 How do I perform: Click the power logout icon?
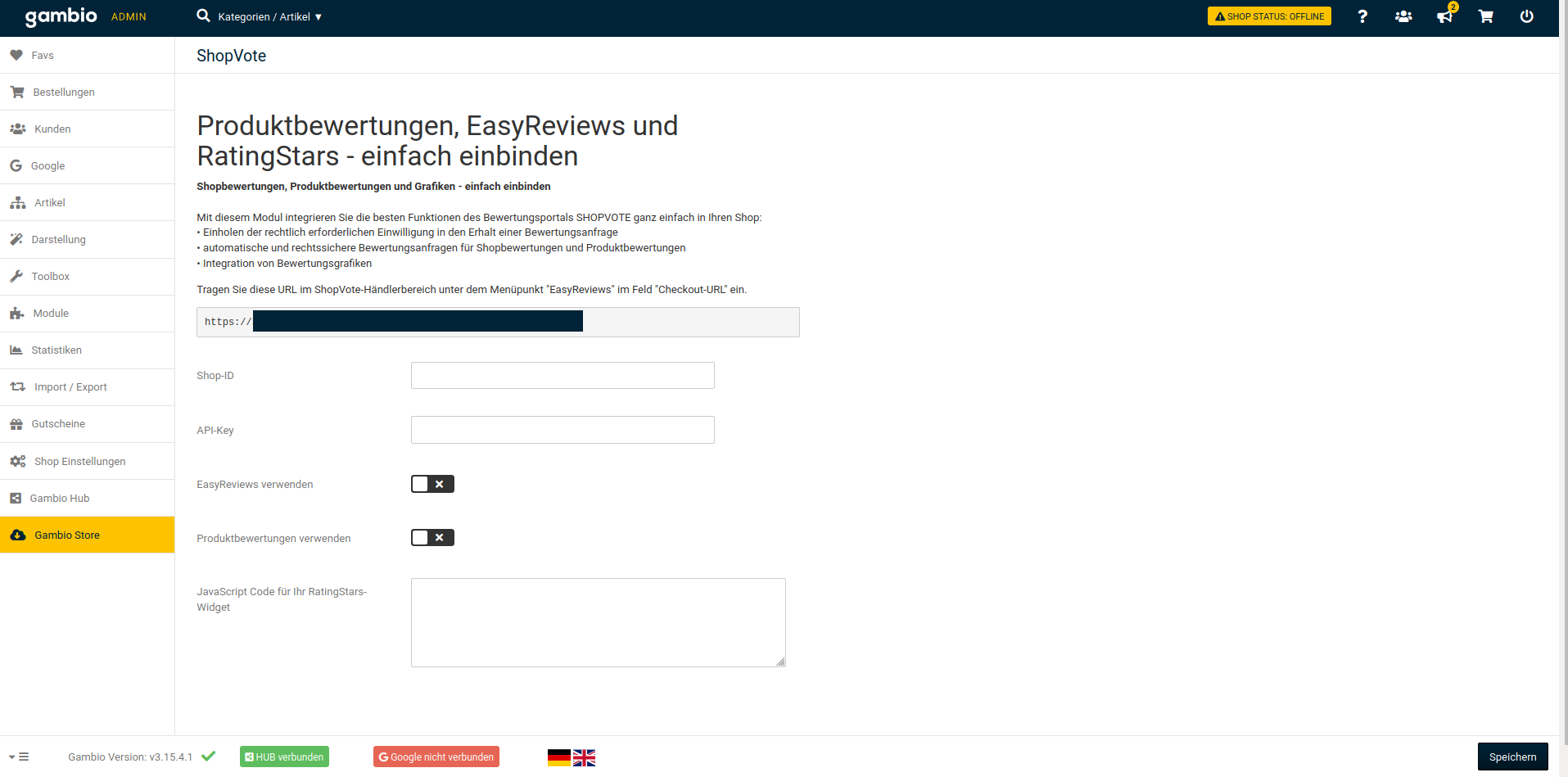[x=1526, y=16]
